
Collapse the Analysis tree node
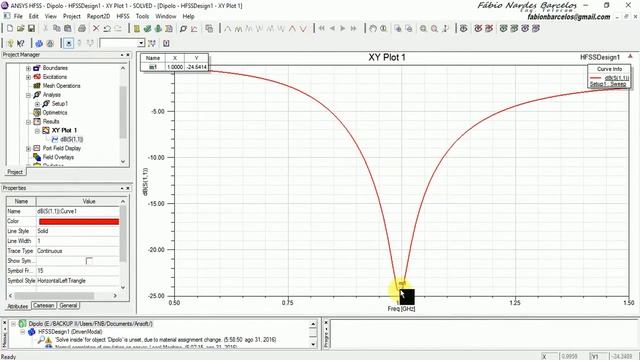(28, 95)
